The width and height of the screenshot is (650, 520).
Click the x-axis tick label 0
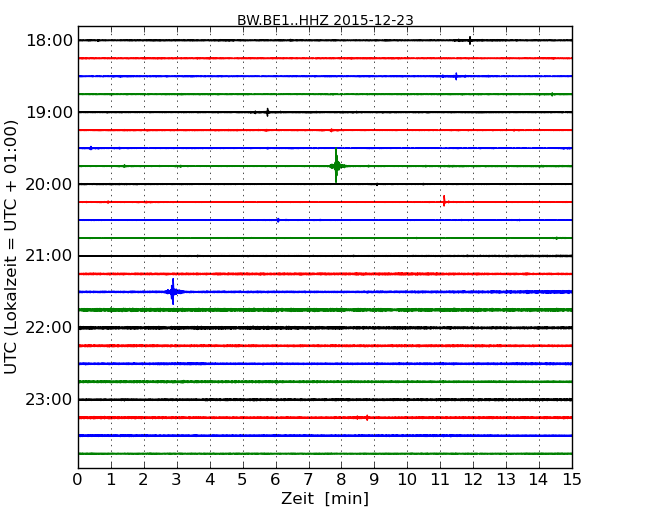78,480
